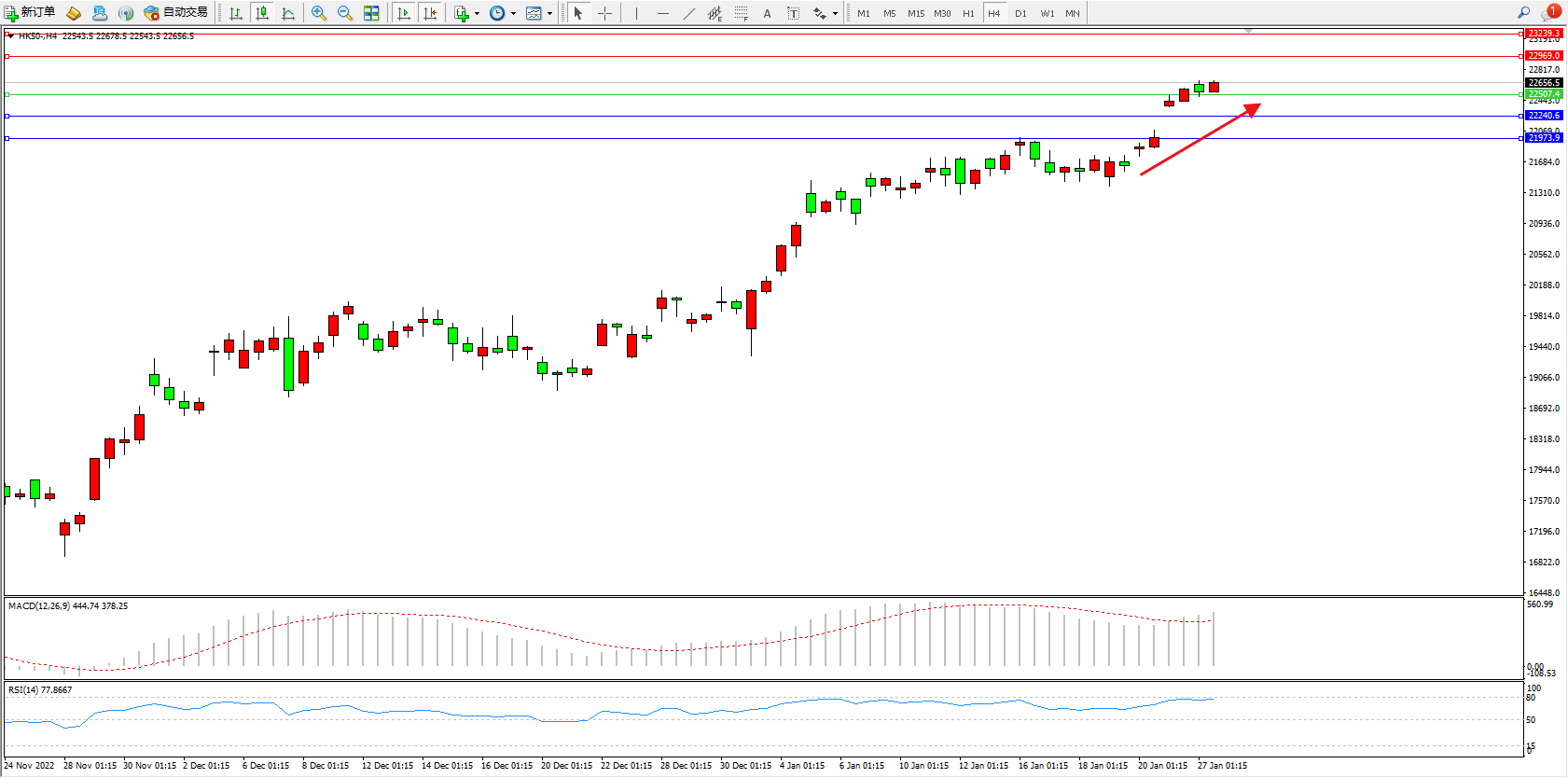Expand the periodicity clock dropdown
Viewport: 1568px width, 778px height.
point(513,13)
